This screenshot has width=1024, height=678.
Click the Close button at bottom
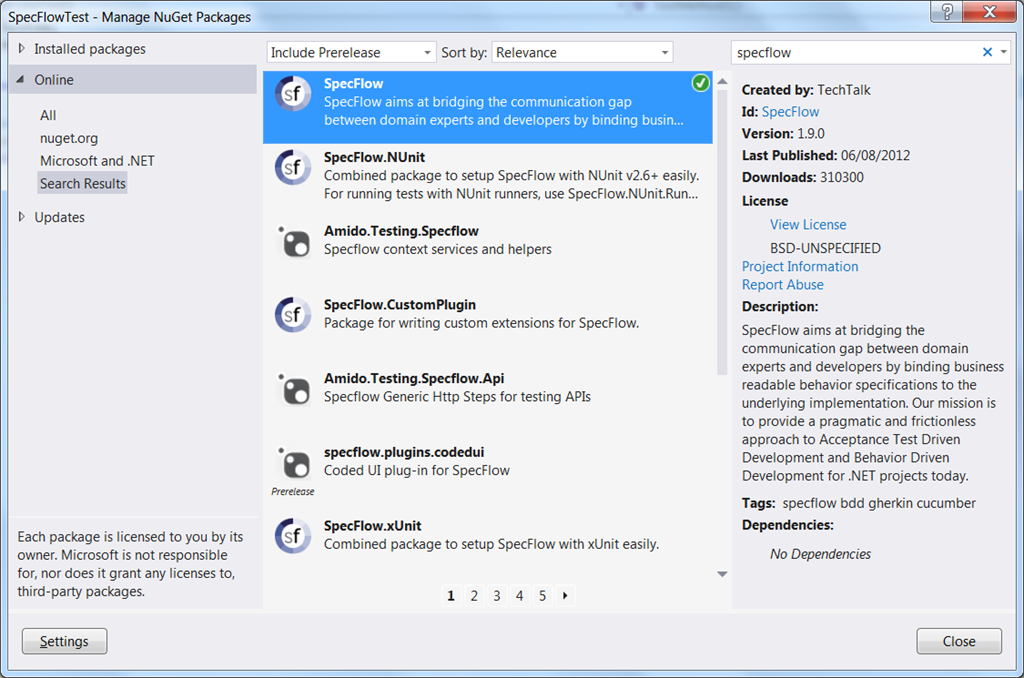point(959,641)
